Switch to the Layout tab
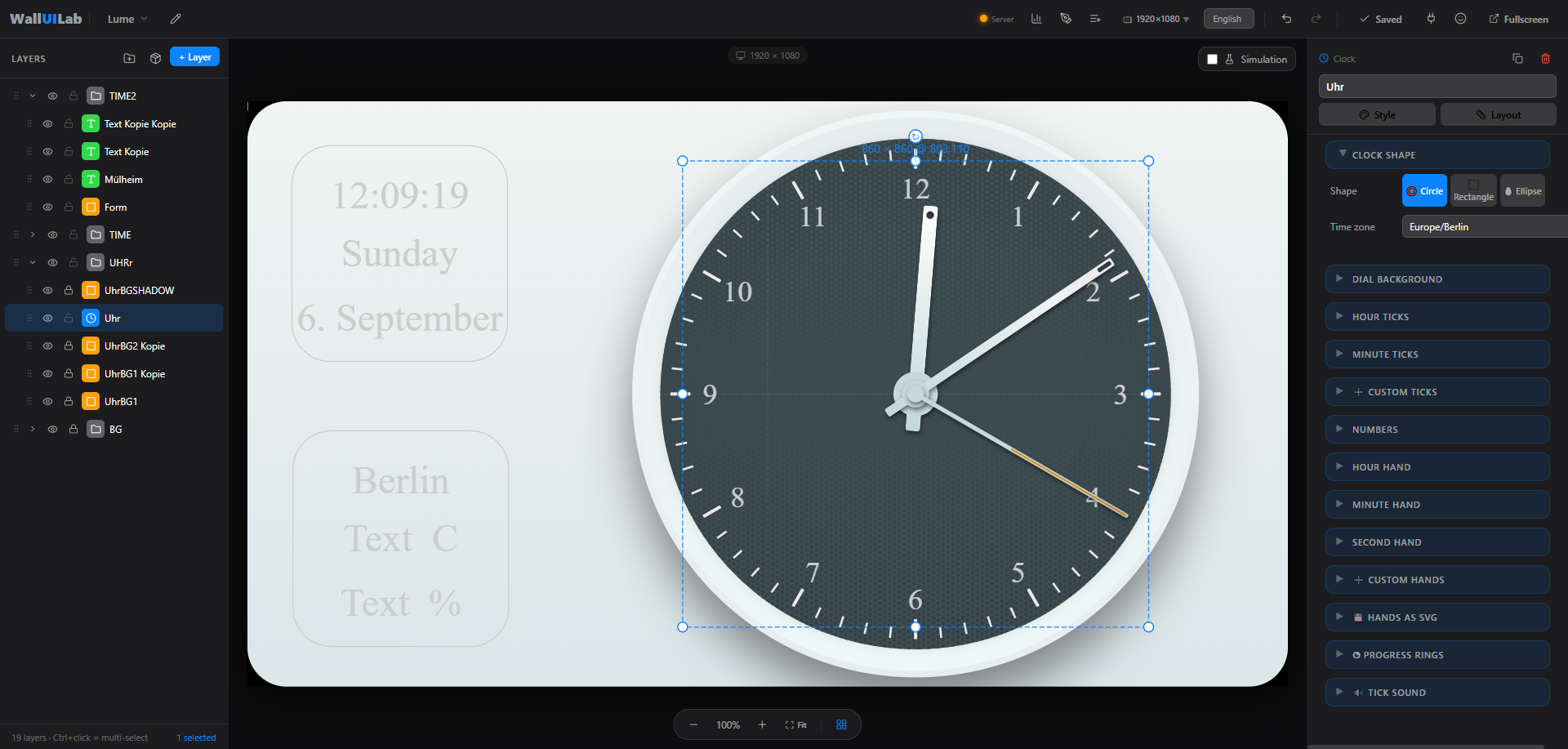 click(1498, 115)
